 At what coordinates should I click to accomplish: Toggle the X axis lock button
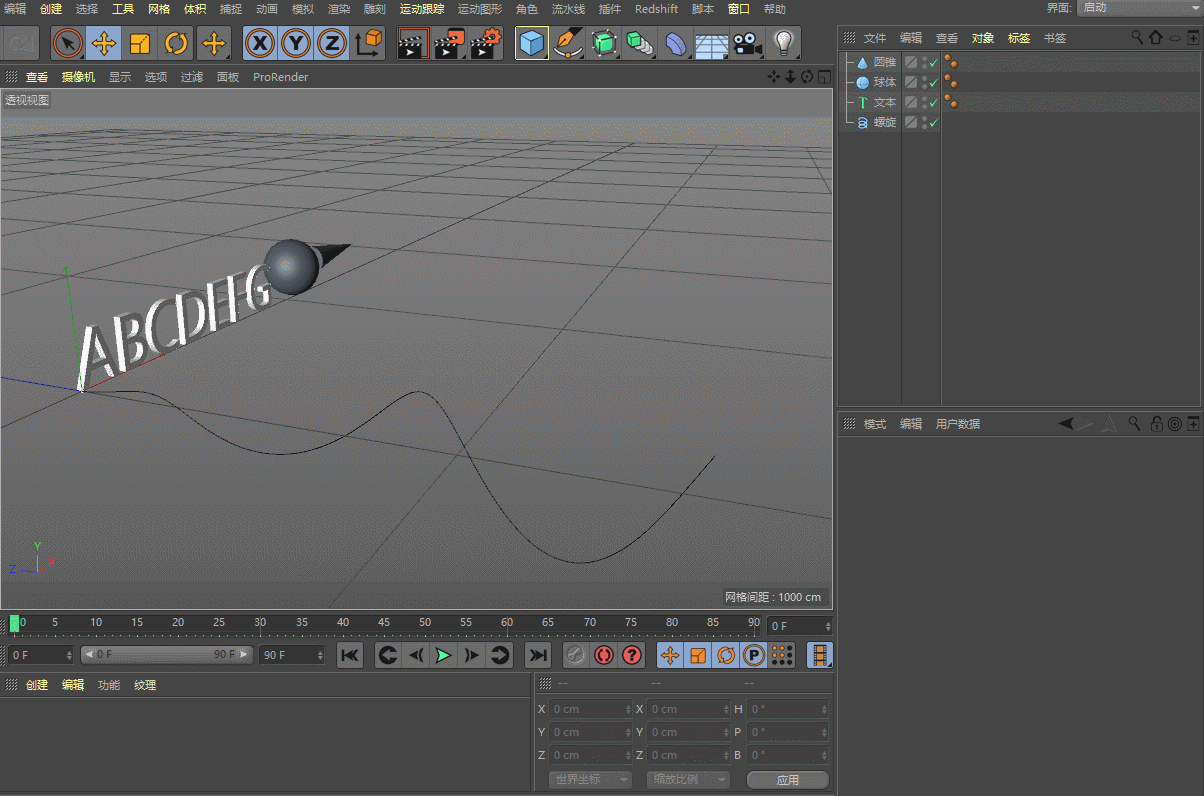pyautogui.click(x=260, y=44)
